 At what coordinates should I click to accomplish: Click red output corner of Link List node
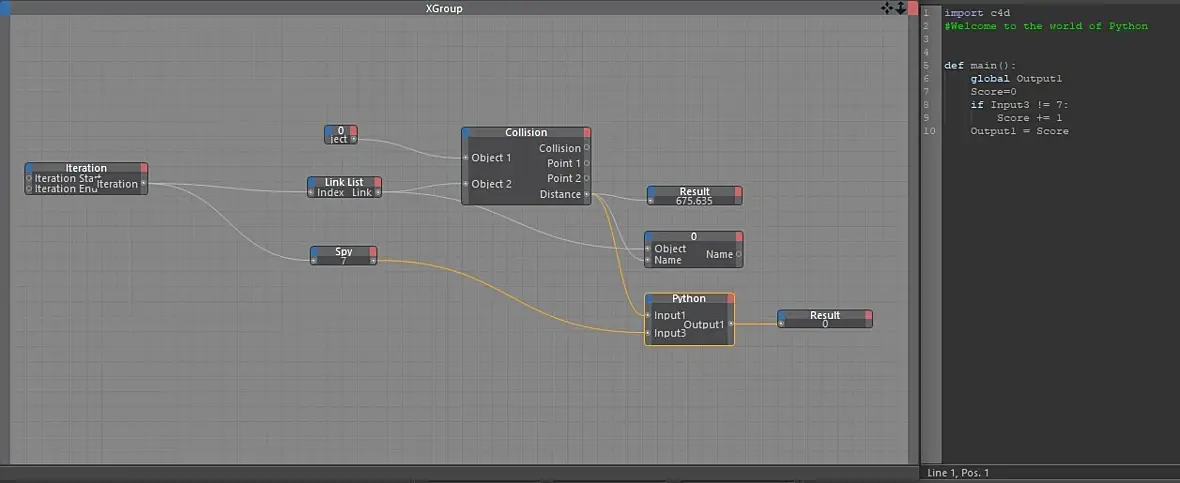378,182
